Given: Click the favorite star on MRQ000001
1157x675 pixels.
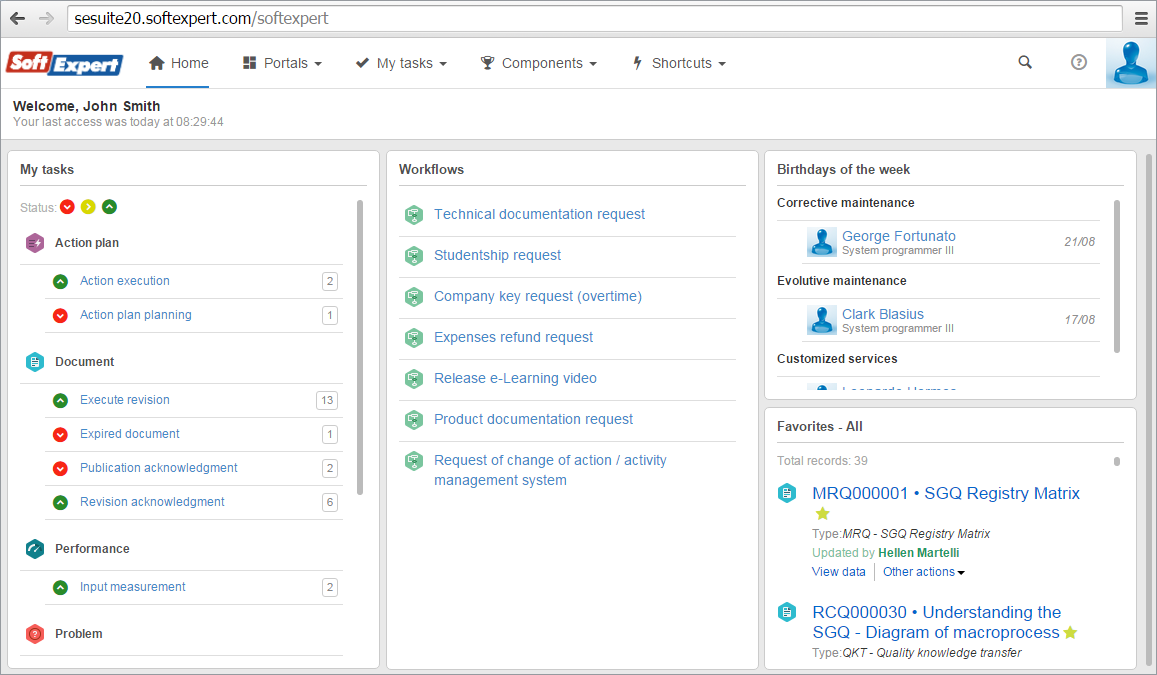Looking at the screenshot, I should (823, 513).
